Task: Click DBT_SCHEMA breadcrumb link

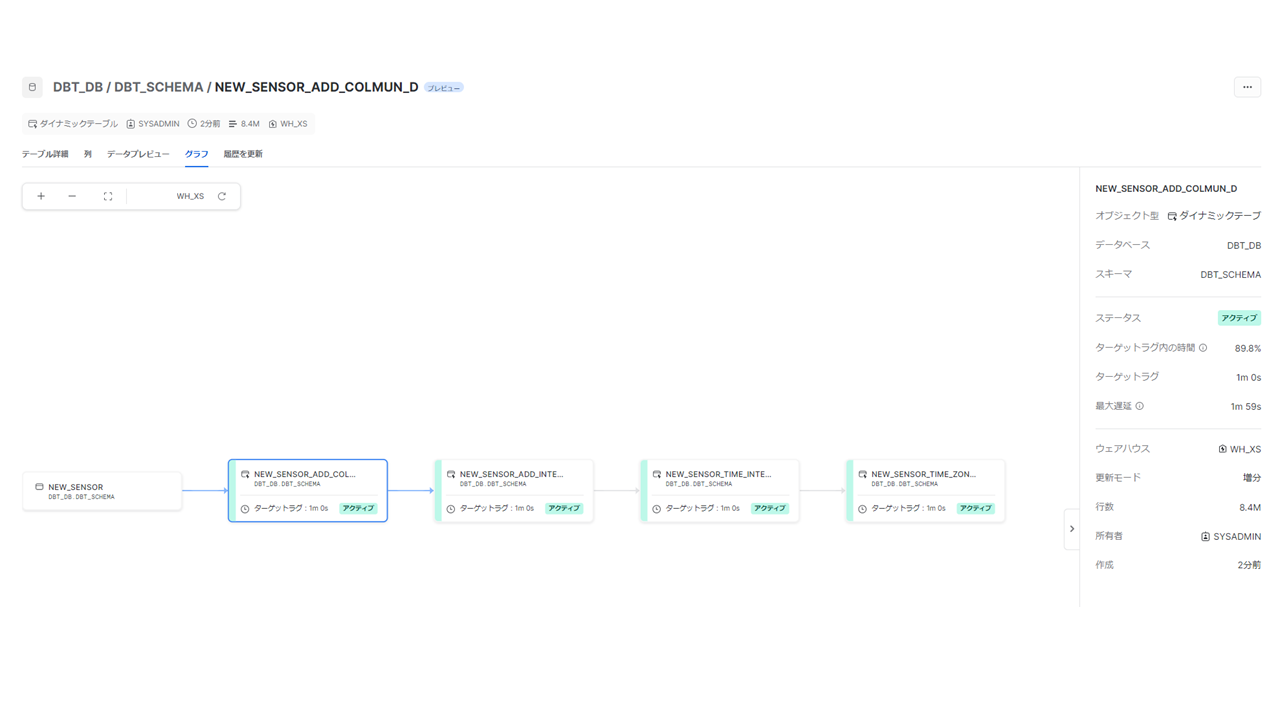Action: click(158, 87)
